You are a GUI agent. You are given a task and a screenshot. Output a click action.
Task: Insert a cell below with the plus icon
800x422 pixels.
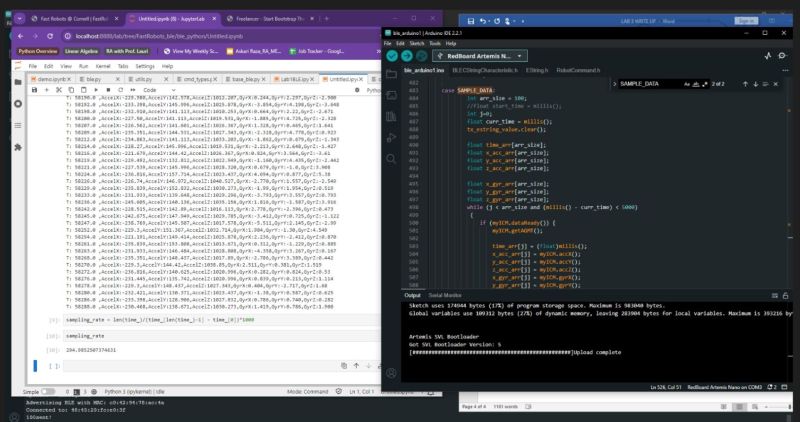pyautogui.click(x=46, y=90)
